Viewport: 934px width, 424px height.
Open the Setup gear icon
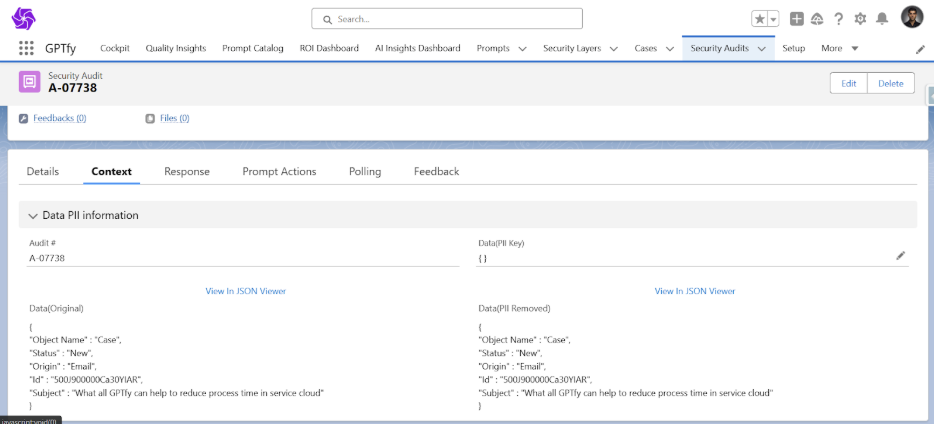click(860, 19)
